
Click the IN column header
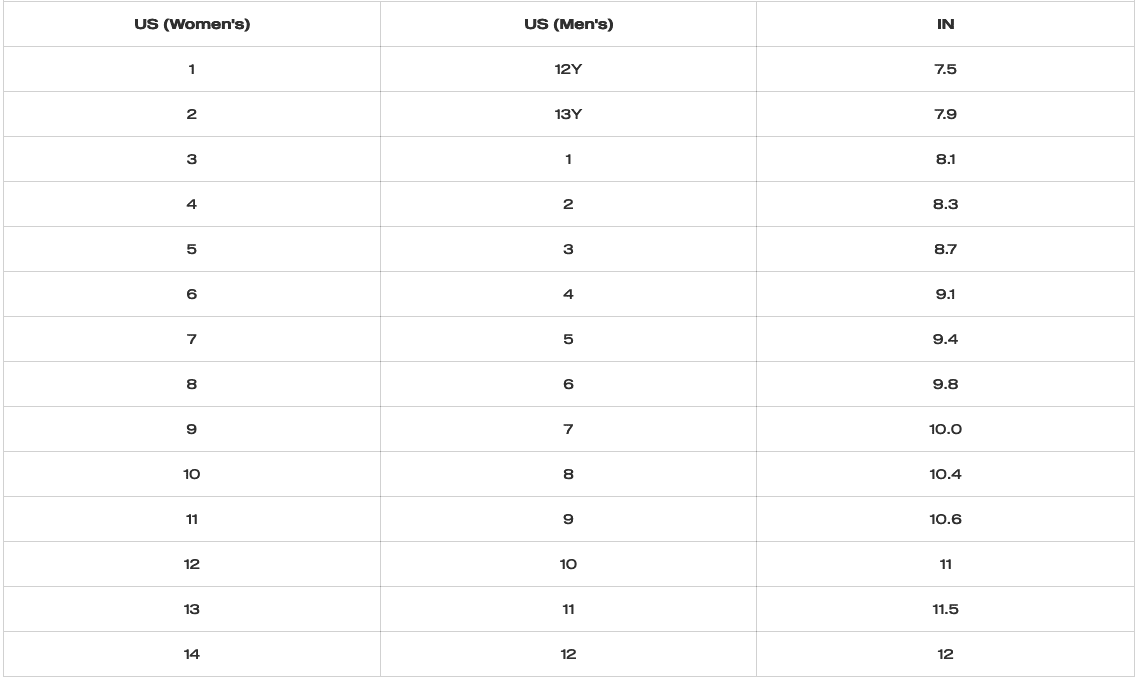(x=945, y=24)
